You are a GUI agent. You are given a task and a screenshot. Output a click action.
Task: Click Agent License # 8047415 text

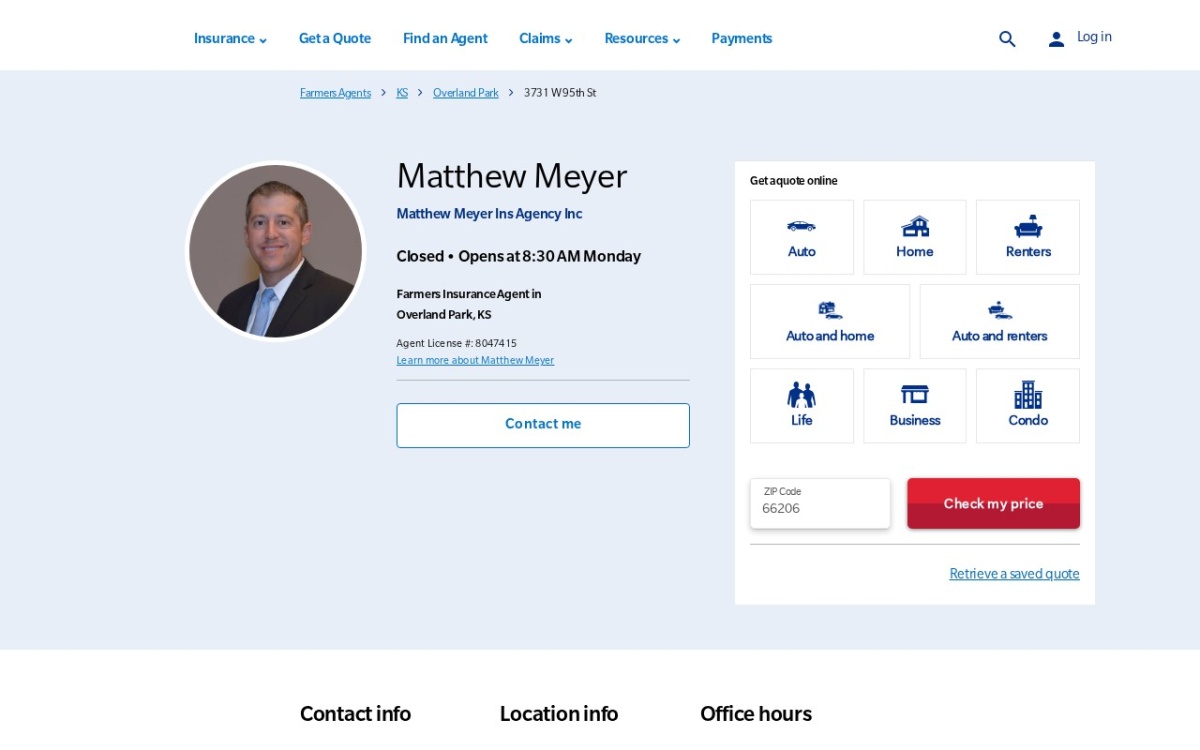pyautogui.click(x=456, y=343)
